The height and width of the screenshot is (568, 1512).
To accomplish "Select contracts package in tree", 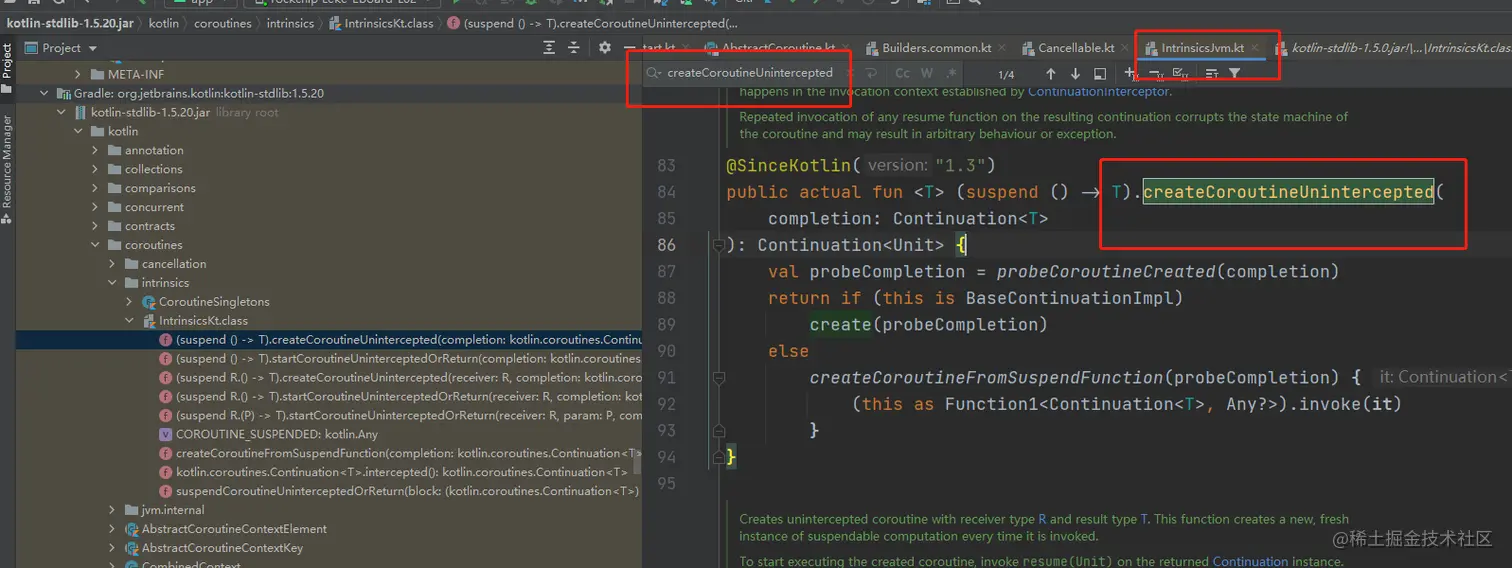I will [x=141, y=226].
